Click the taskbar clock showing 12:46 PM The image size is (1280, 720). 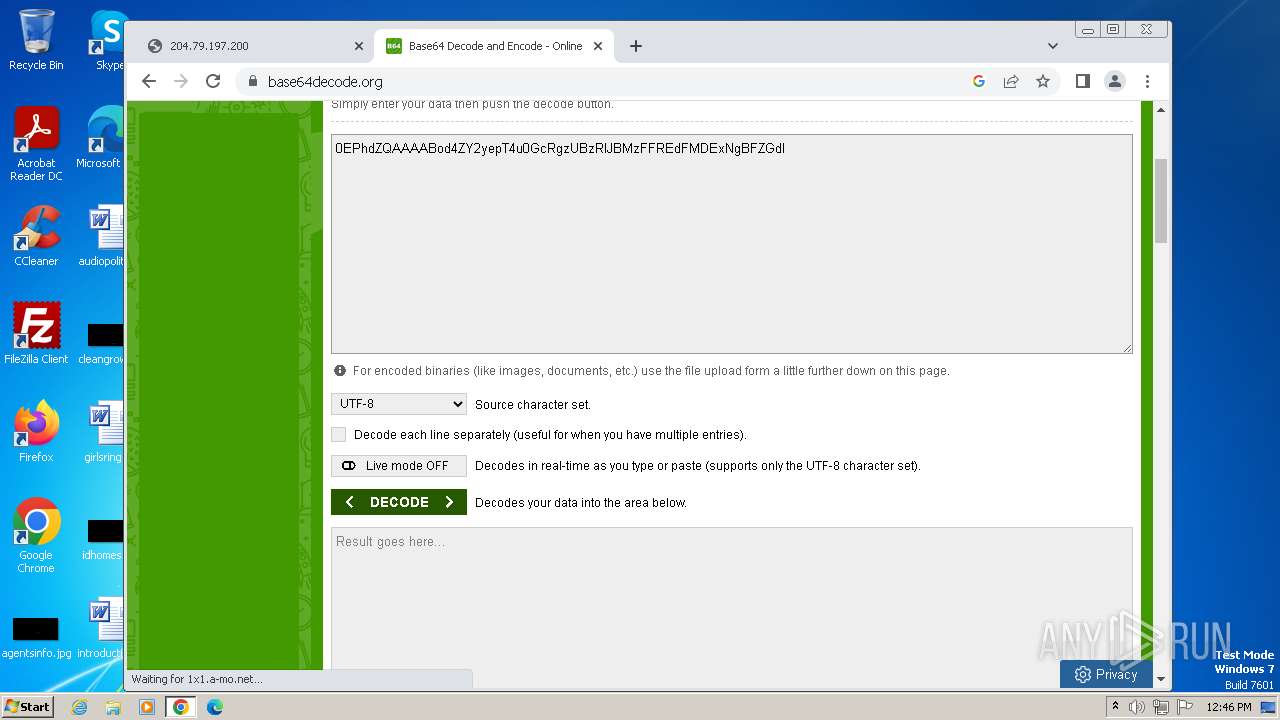point(1229,707)
